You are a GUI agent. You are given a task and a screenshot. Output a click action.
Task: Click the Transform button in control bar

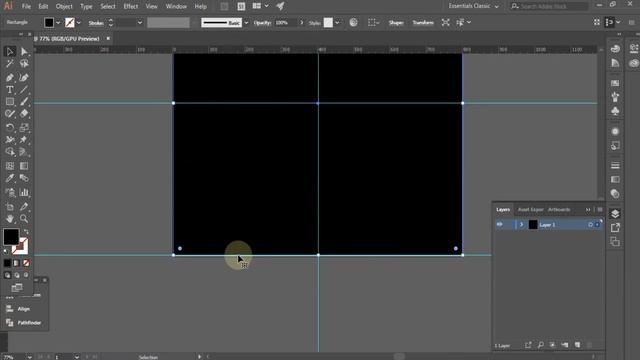(x=423, y=23)
